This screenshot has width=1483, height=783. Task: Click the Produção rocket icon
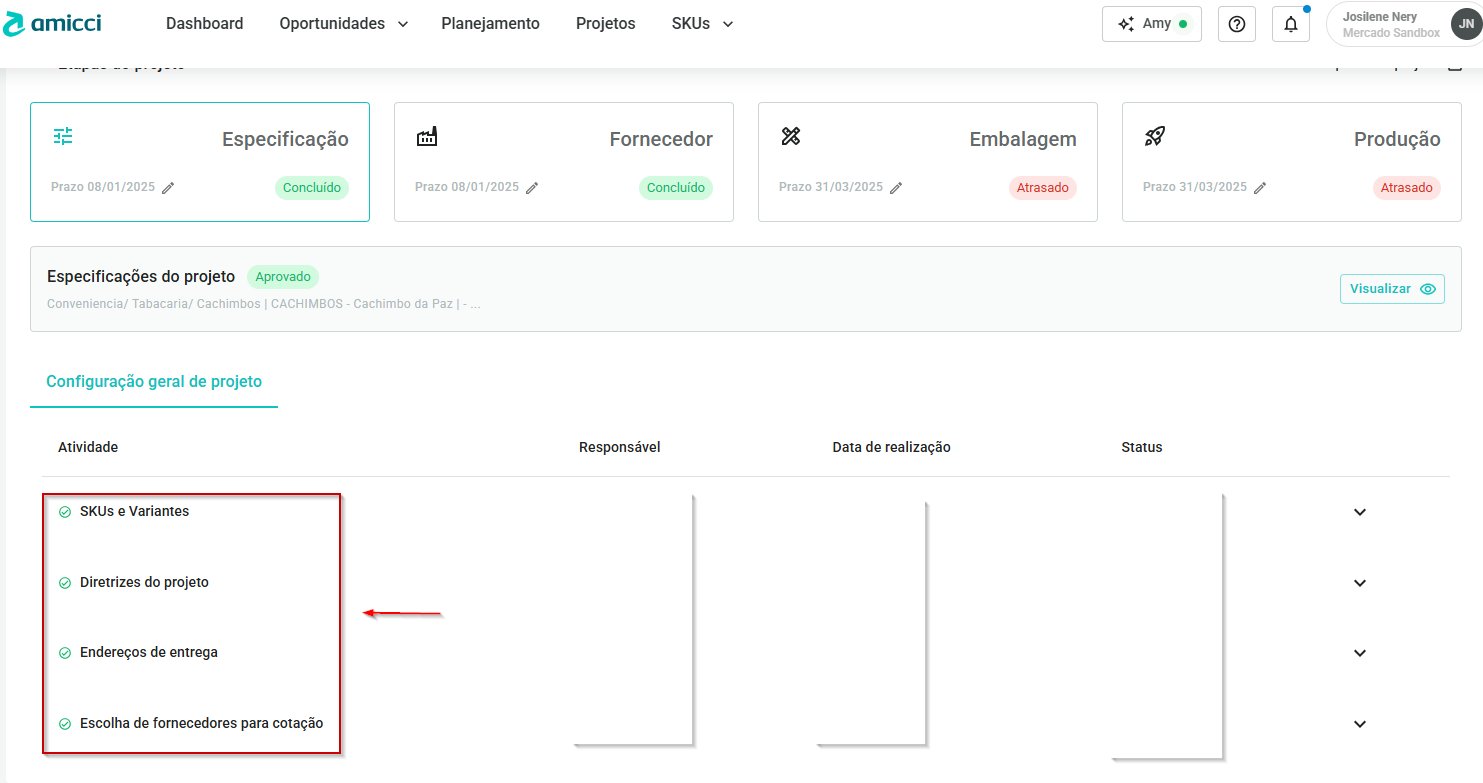tap(1155, 137)
